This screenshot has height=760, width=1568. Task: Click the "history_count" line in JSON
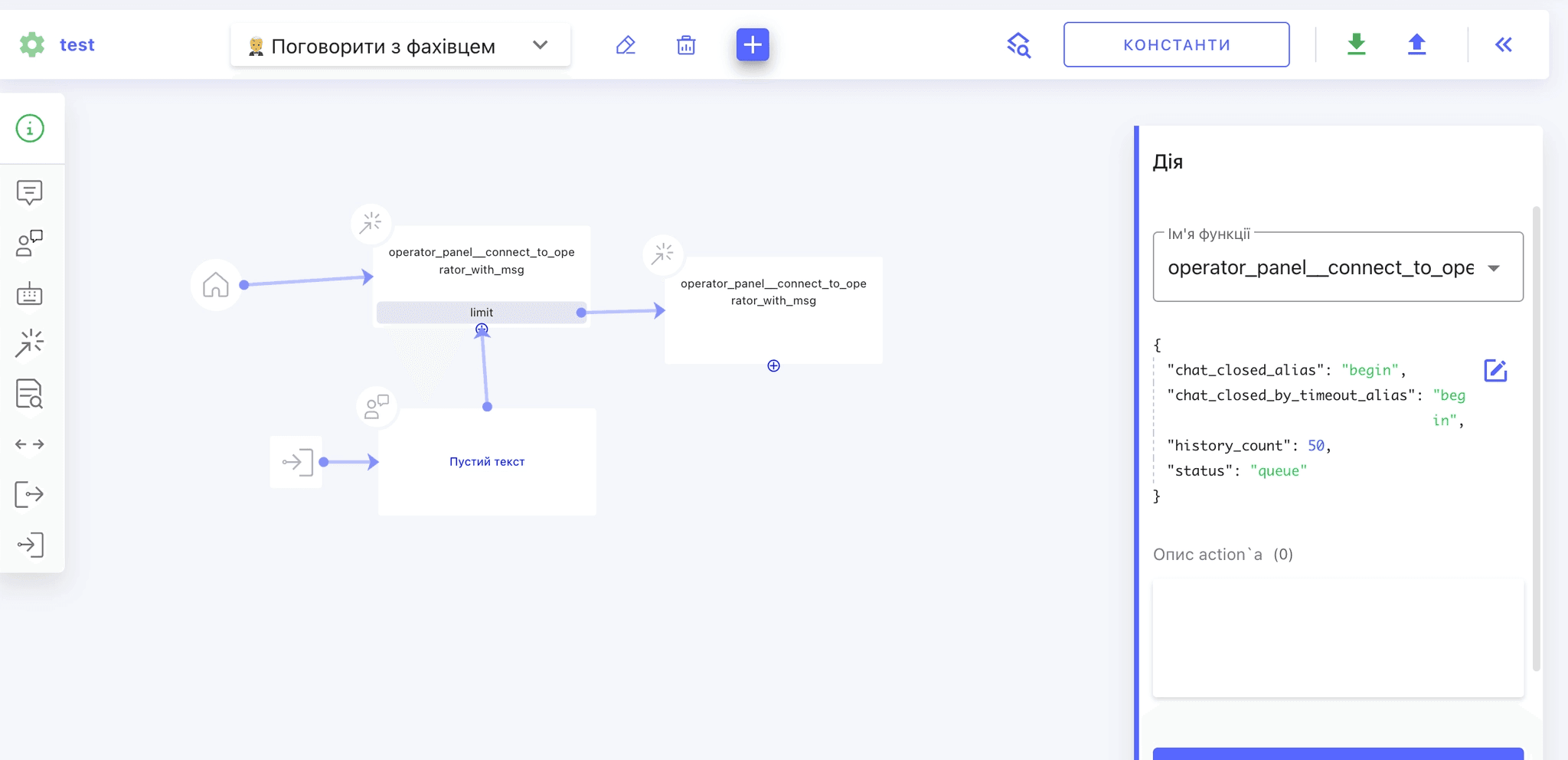coord(1249,446)
